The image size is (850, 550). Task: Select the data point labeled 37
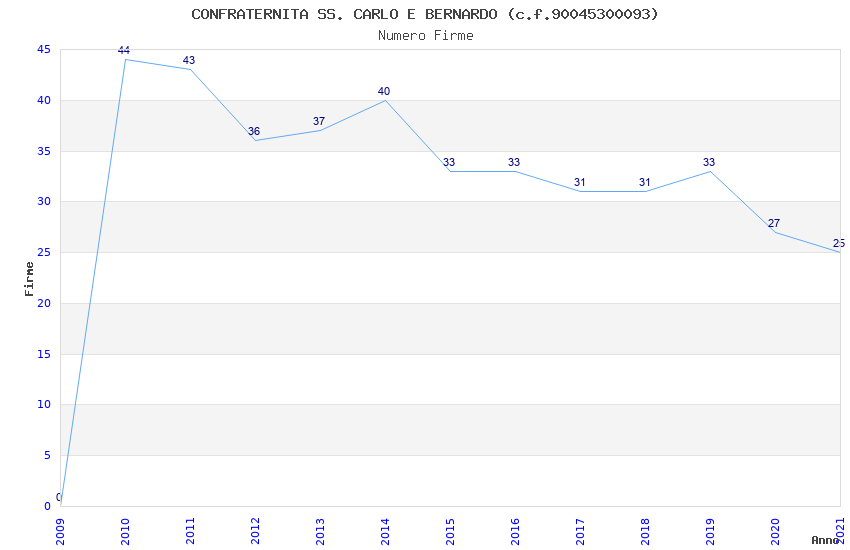pyautogui.click(x=319, y=121)
